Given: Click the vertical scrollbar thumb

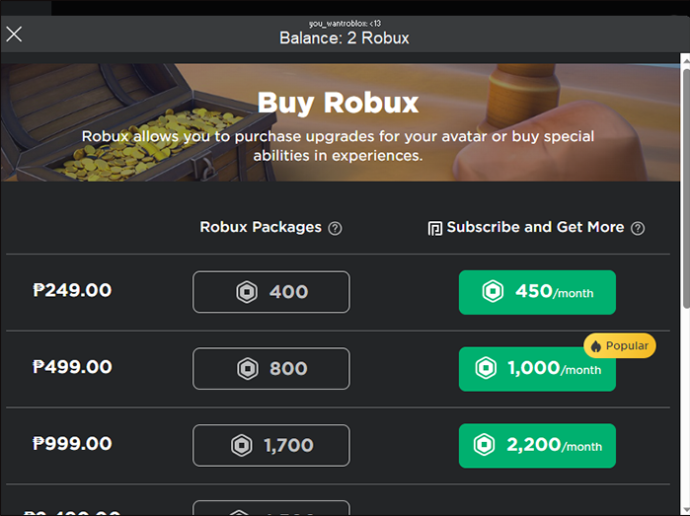Looking at the screenshot, I should click(686, 188).
